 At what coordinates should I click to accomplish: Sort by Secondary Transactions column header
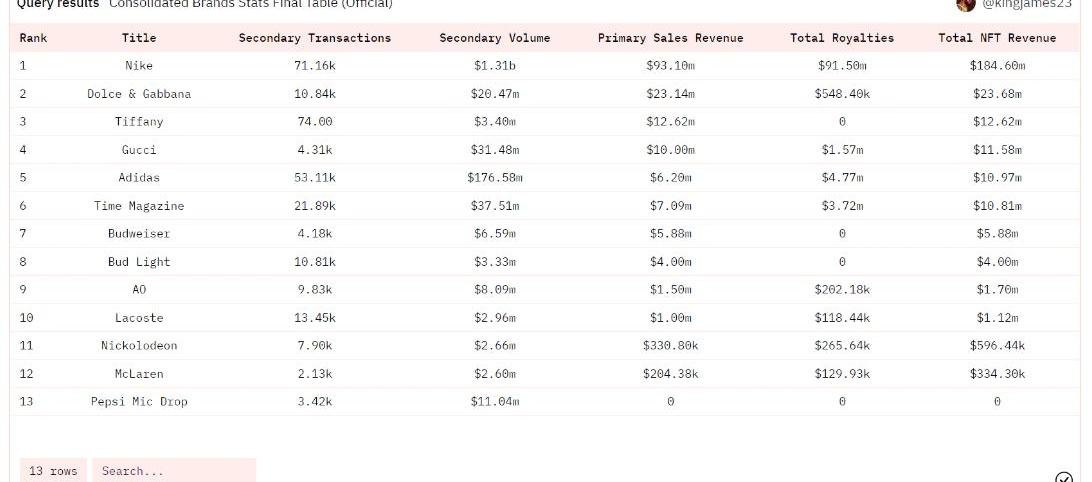click(315, 38)
